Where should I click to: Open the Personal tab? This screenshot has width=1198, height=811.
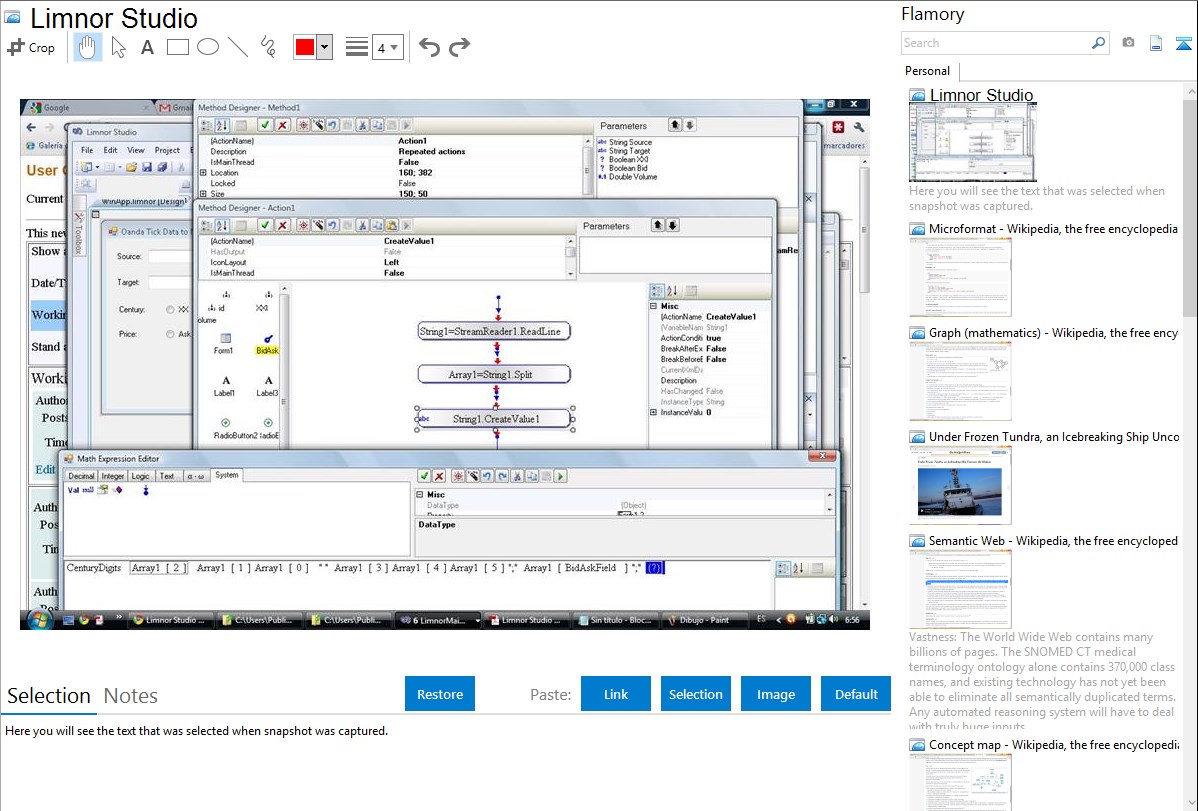927,70
